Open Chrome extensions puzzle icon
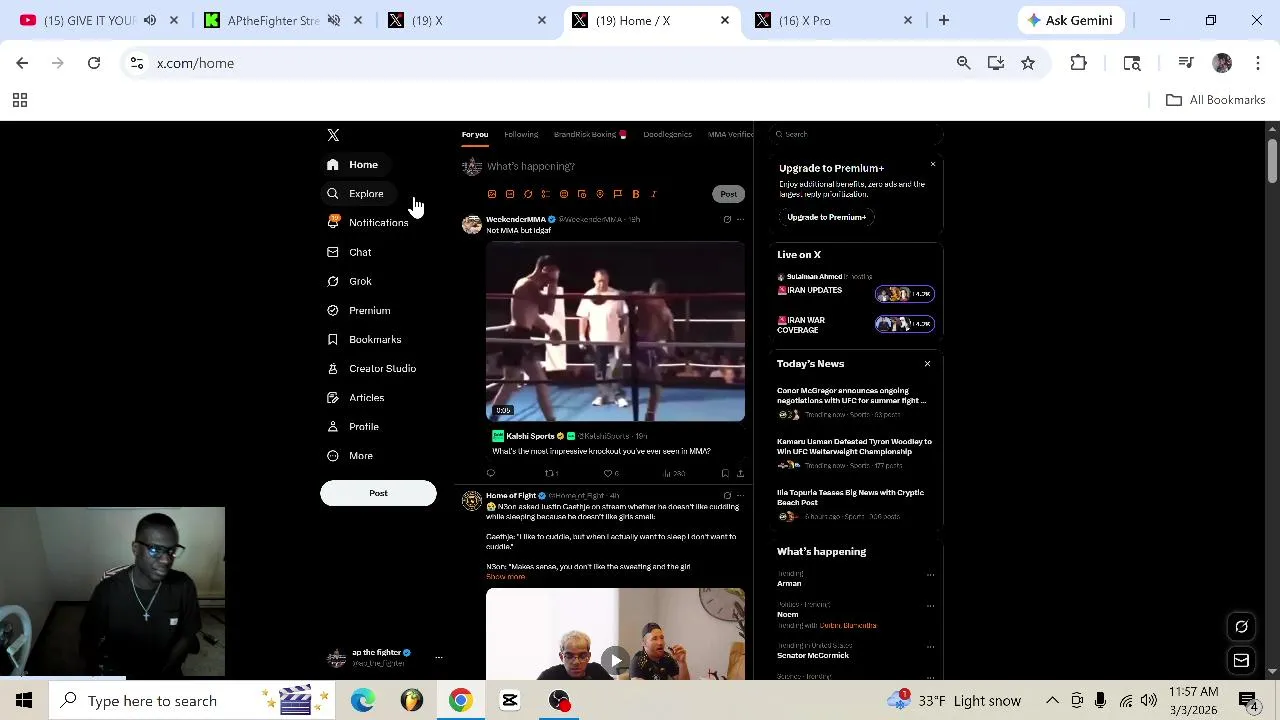 pyautogui.click(x=1078, y=63)
